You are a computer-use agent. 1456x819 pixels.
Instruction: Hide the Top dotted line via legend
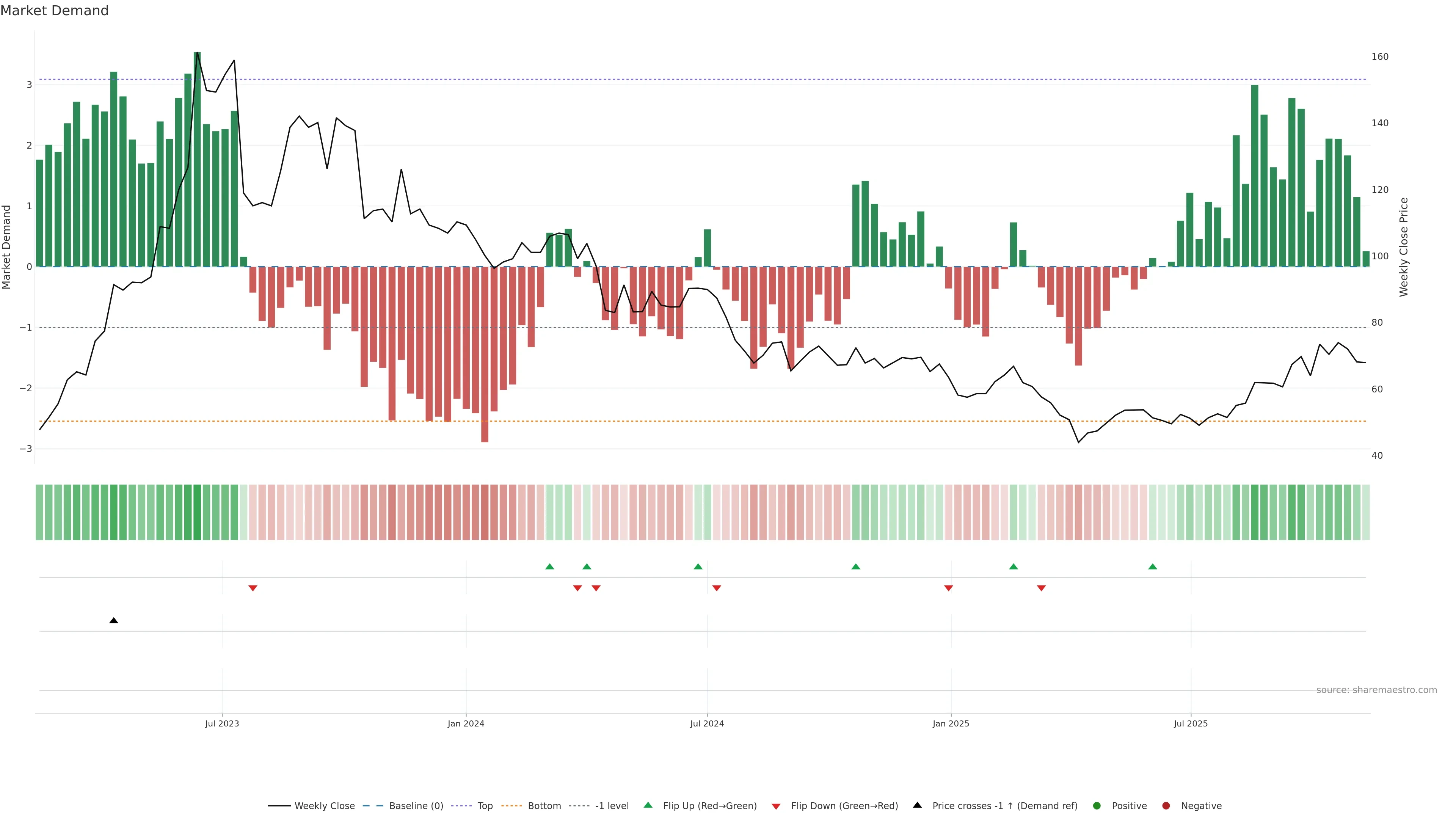click(485, 806)
